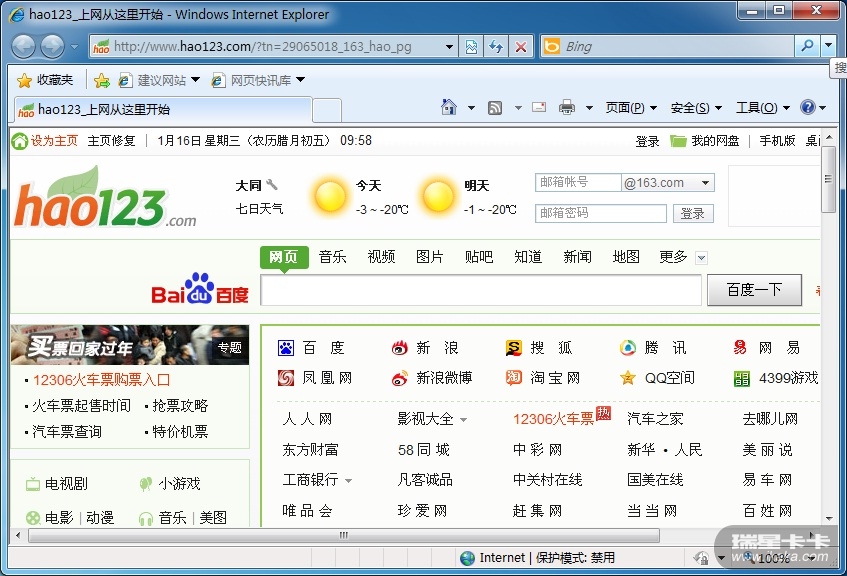Open the 新浪 site link
This screenshot has width=847, height=576.
click(x=425, y=347)
